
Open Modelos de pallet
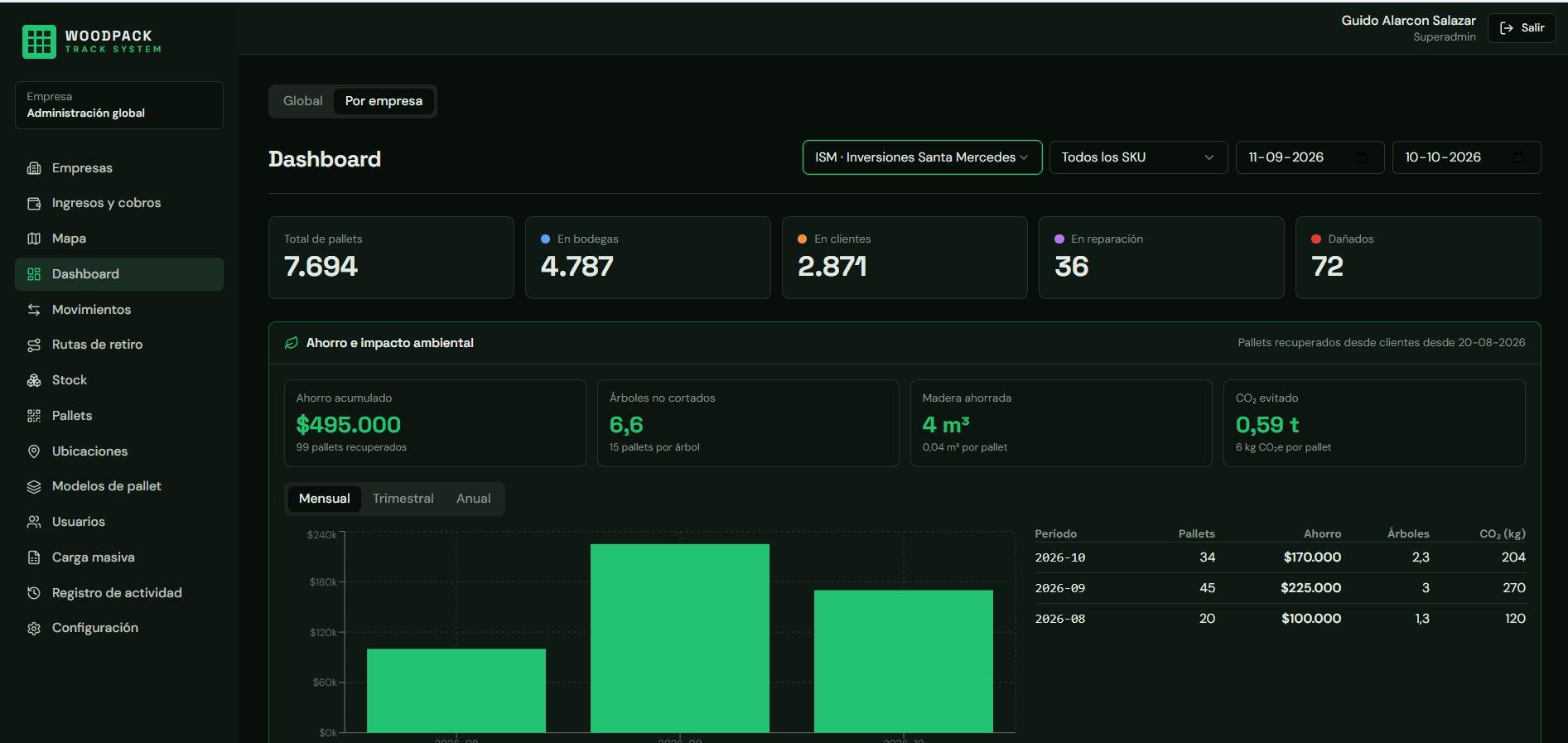pyautogui.click(x=119, y=486)
